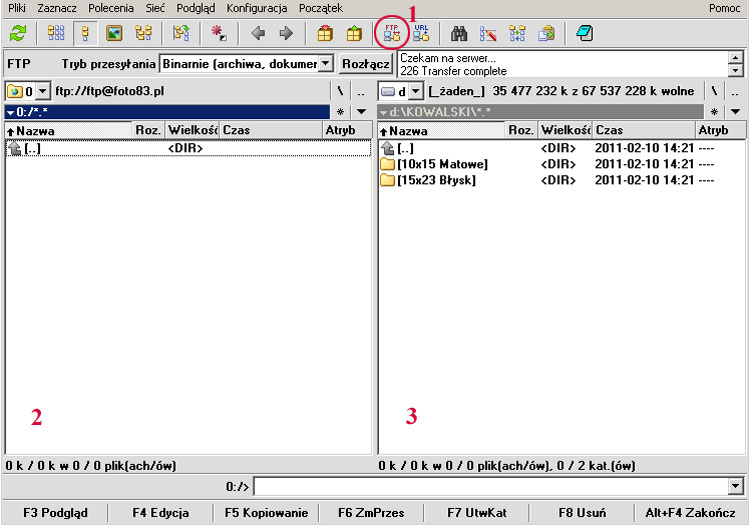Click the forward arrow toolbar icon
The width and height of the screenshot is (749, 525).
click(286, 33)
